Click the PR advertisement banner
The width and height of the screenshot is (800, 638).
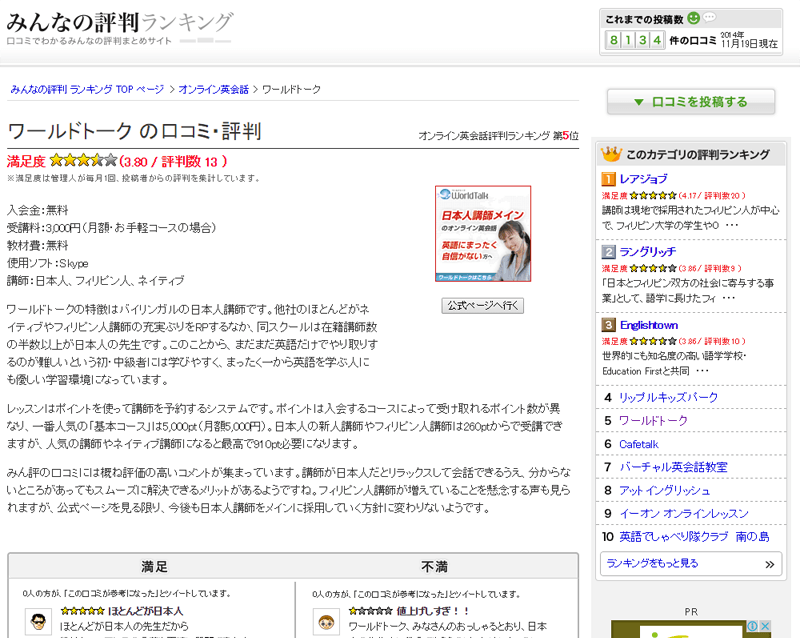pyautogui.click(x=691, y=629)
